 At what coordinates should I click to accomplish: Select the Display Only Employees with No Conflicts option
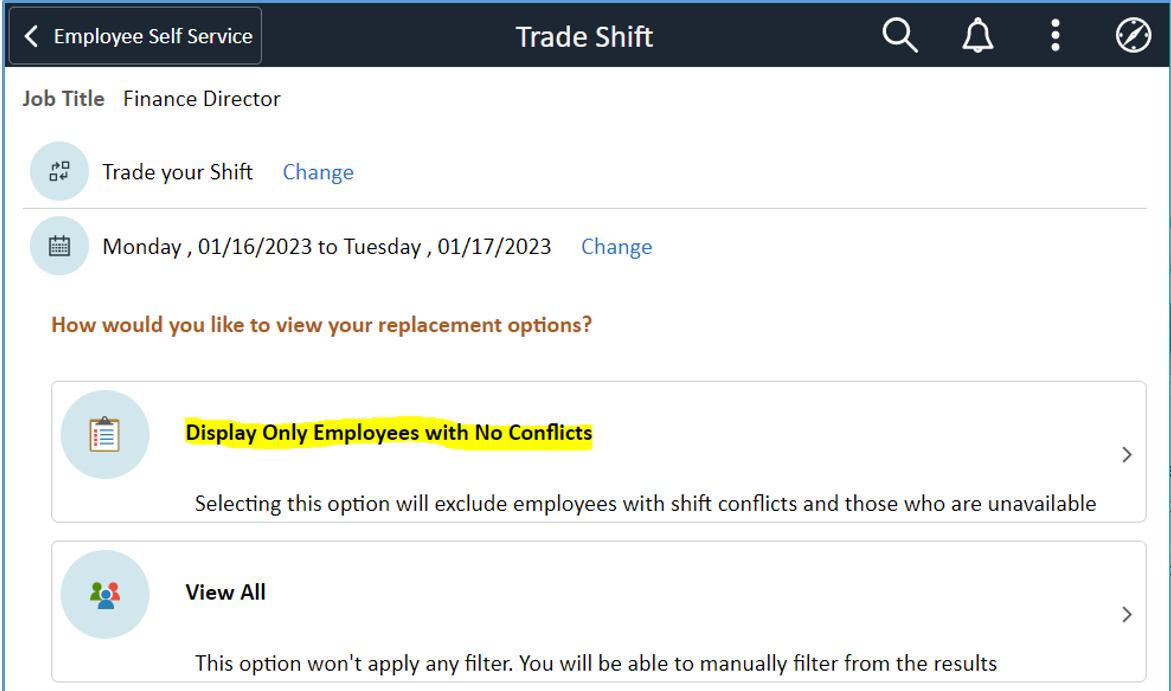pos(388,432)
